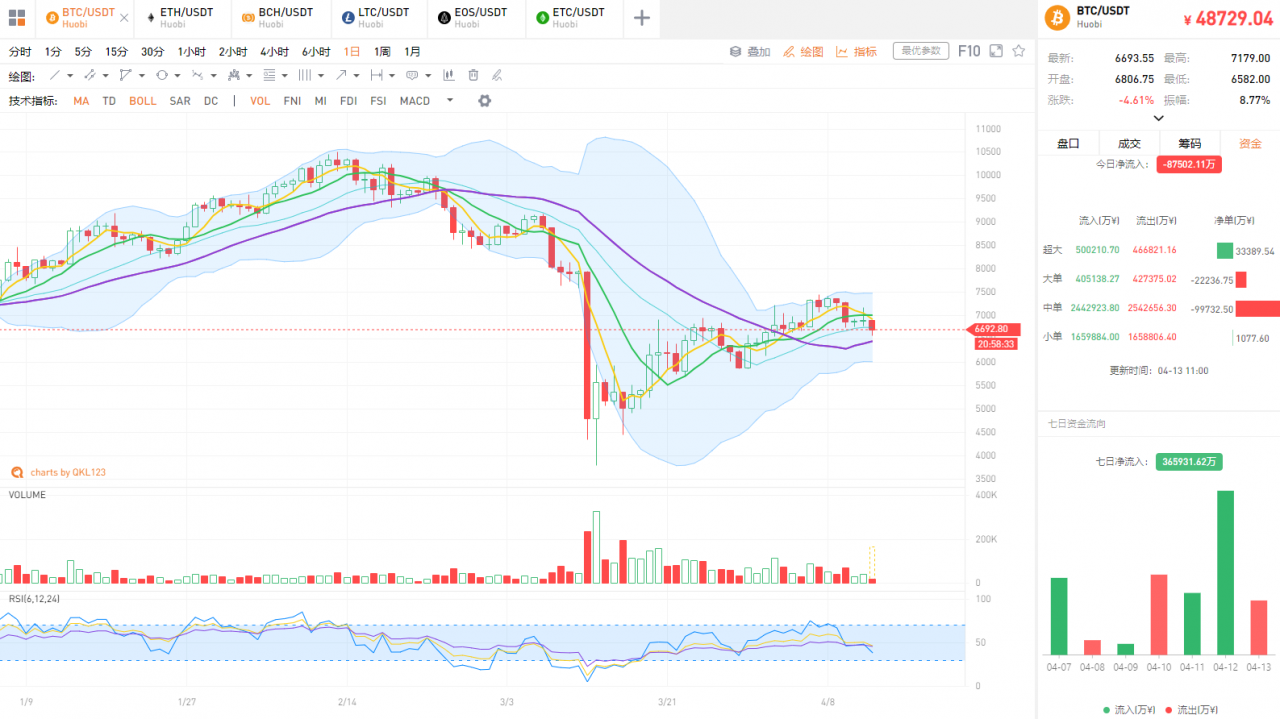The height and width of the screenshot is (719, 1280).
Task: Click the Ethereum icon on ETH/USDT tab
Action: [x=150, y=18]
